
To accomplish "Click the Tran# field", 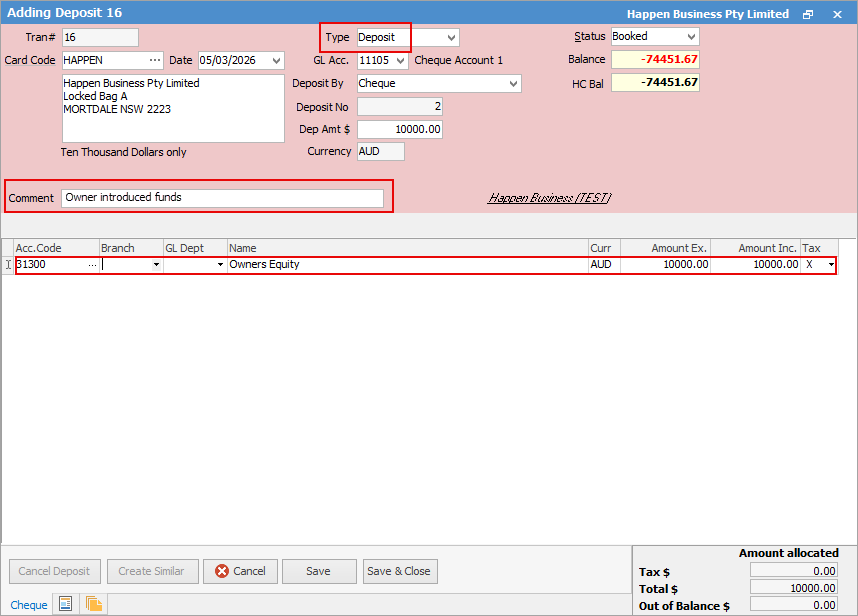I will 100,38.
